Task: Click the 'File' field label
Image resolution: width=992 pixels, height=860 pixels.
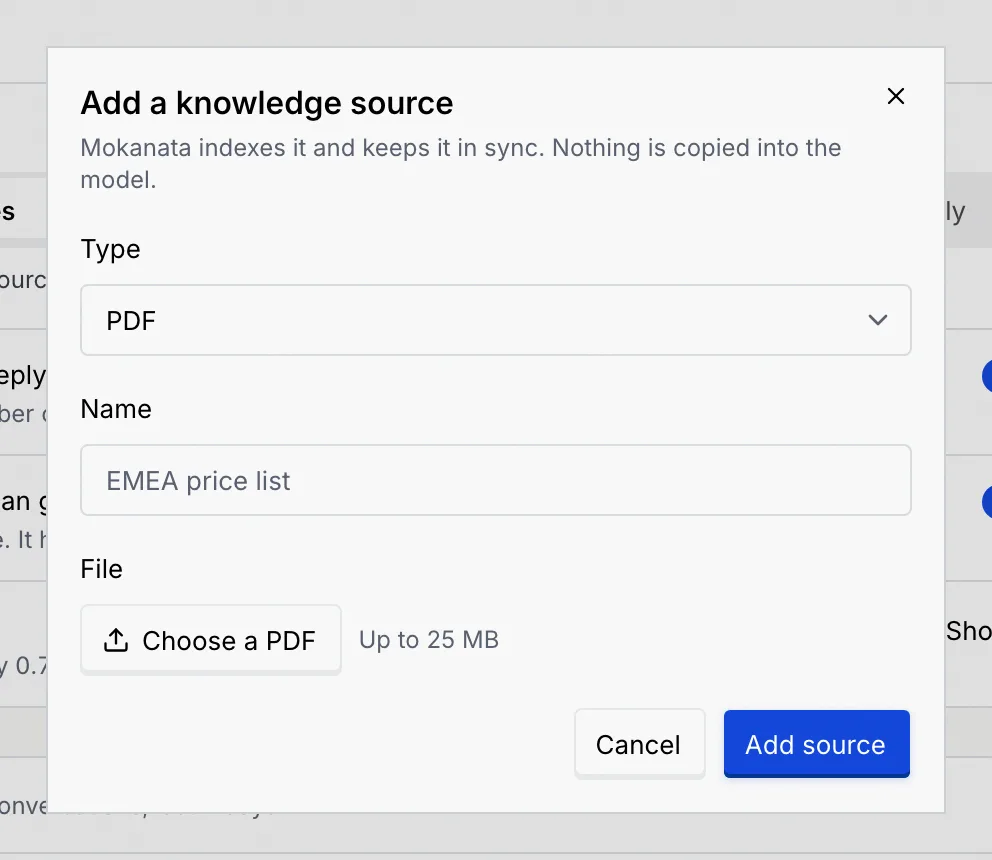Action: tap(101, 569)
